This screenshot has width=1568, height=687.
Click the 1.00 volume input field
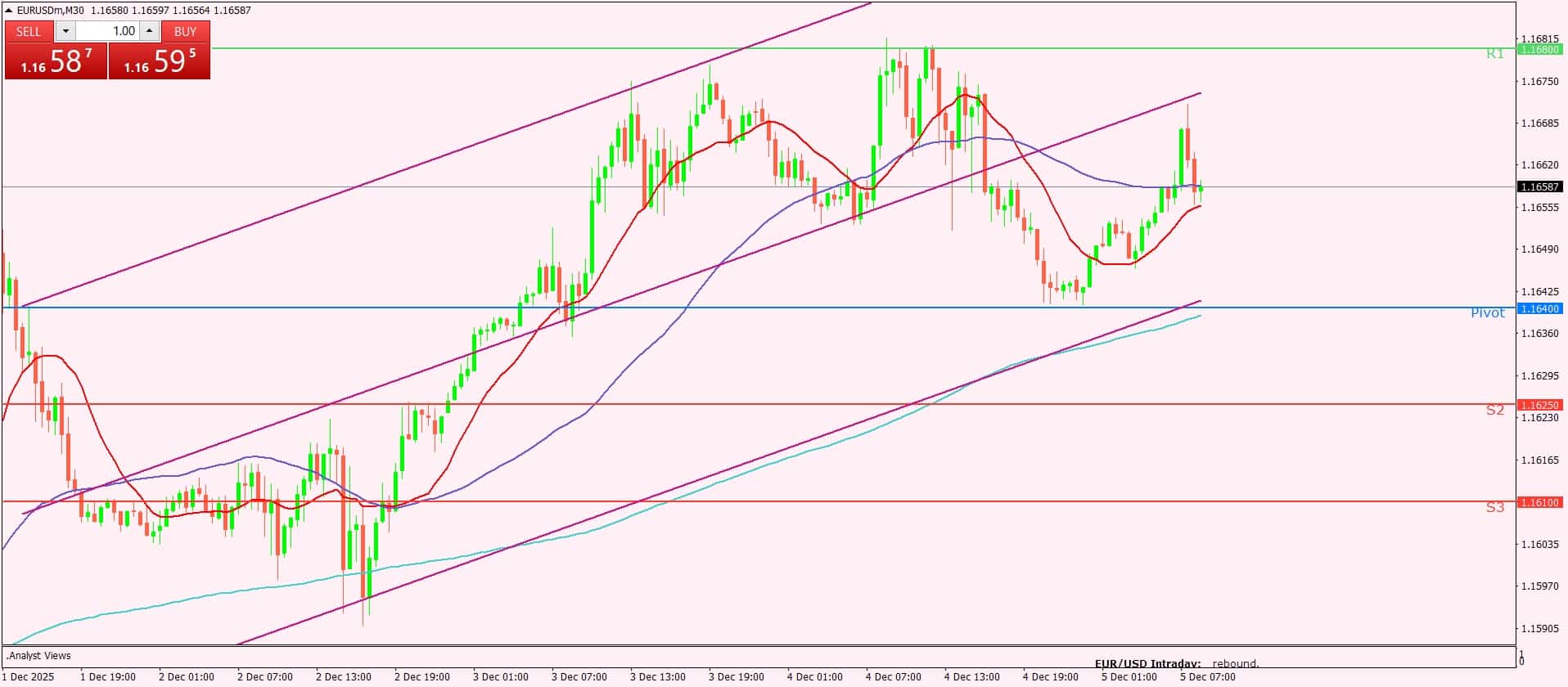[x=107, y=31]
